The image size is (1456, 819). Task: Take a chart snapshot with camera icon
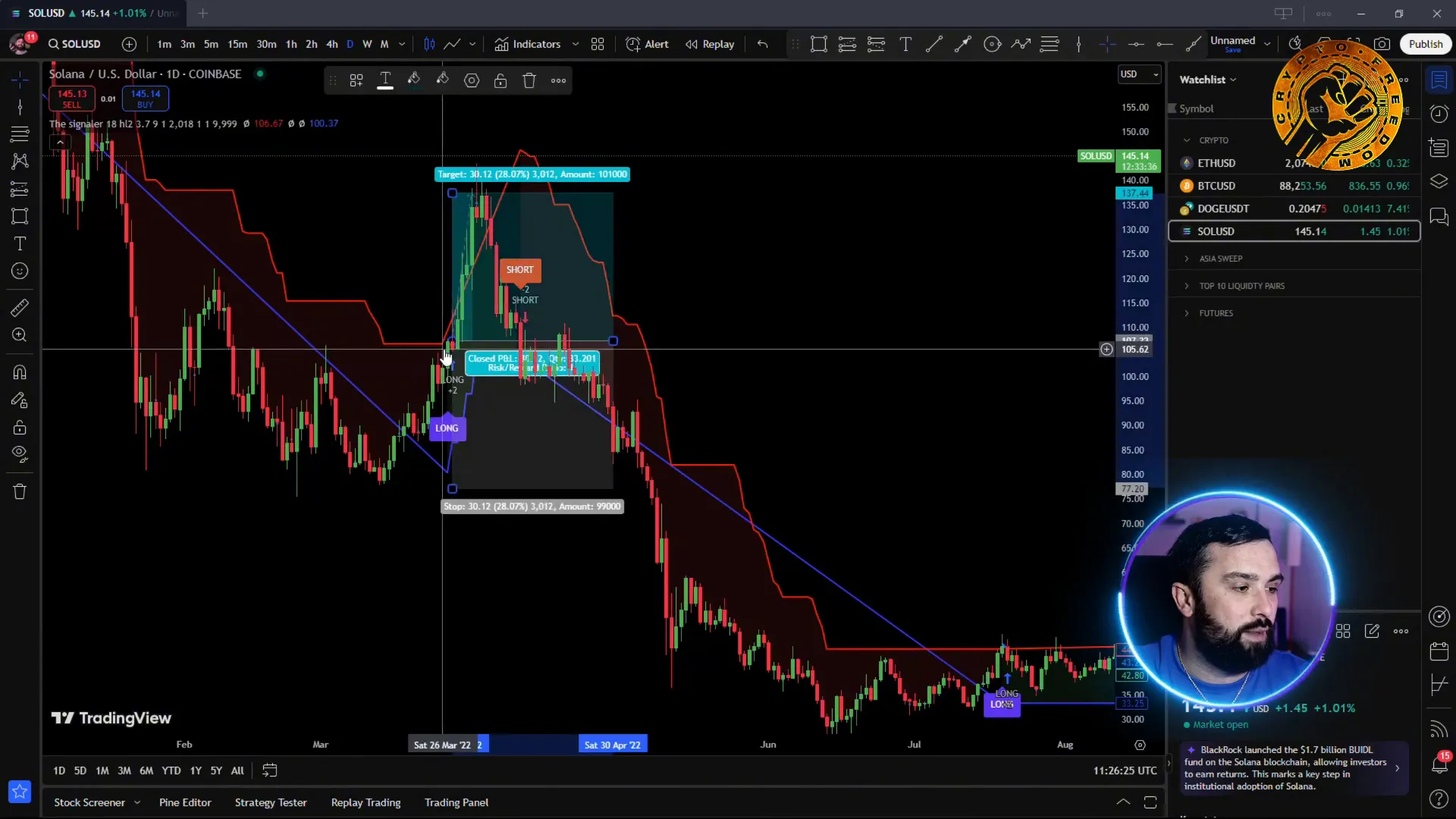1382,44
